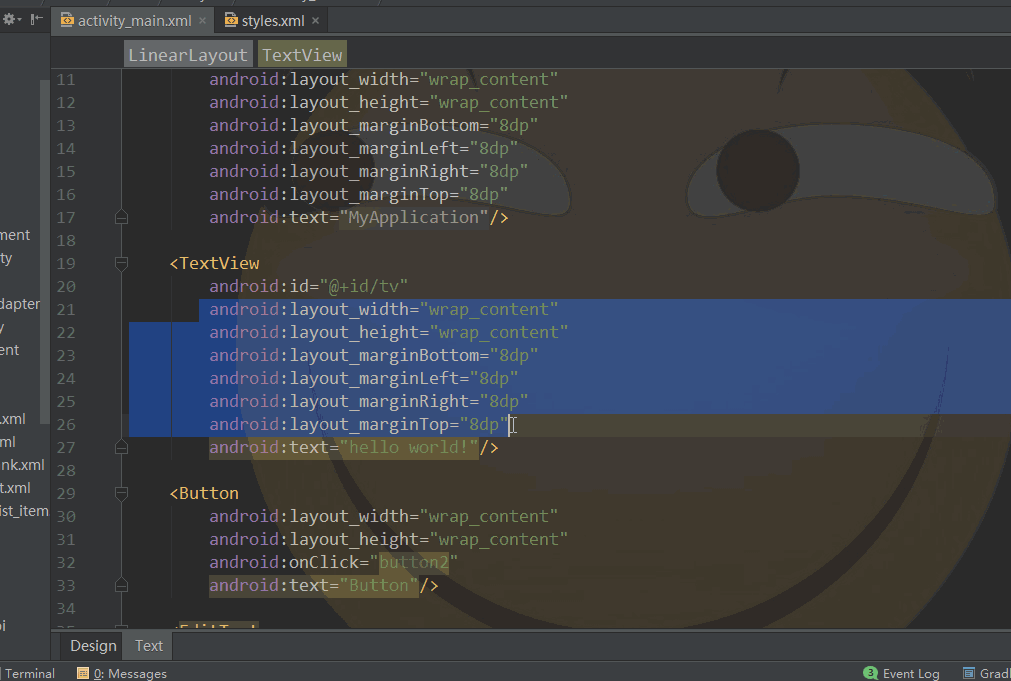The width and height of the screenshot is (1011, 681).
Task: Switch to the activity_main.xml tab
Action: (134, 21)
